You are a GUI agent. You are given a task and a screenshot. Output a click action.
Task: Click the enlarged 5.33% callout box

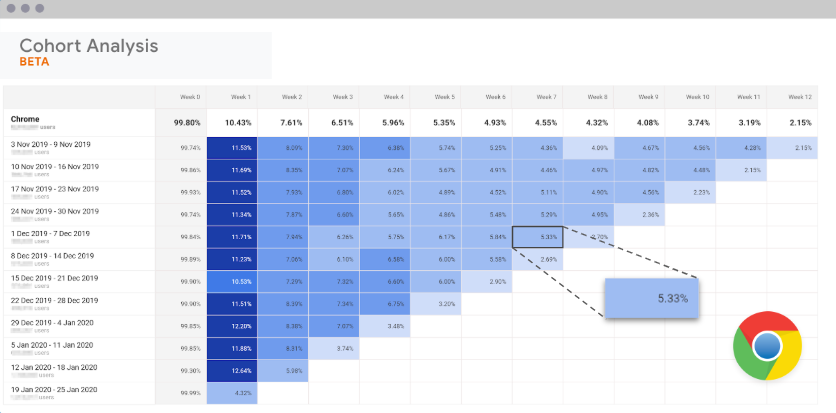[x=652, y=298]
